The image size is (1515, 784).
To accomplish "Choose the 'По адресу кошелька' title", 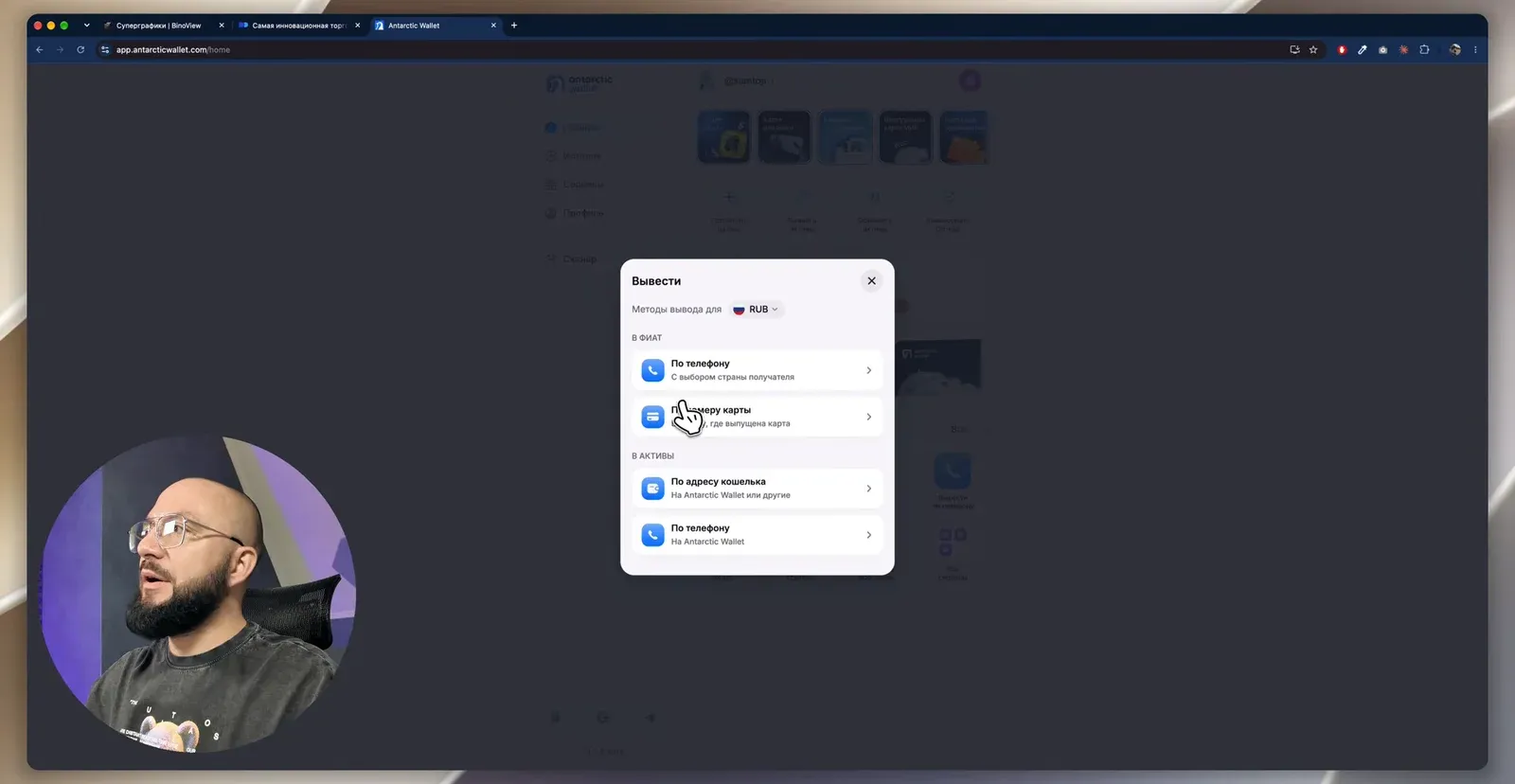I will click(x=719, y=482).
